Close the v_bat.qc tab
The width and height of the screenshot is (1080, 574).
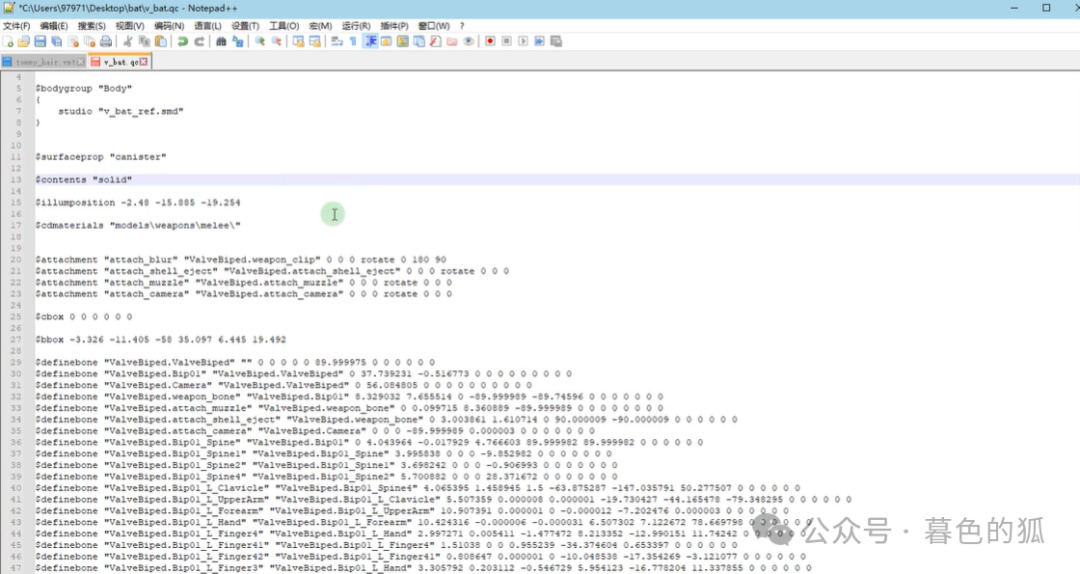pos(144,62)
